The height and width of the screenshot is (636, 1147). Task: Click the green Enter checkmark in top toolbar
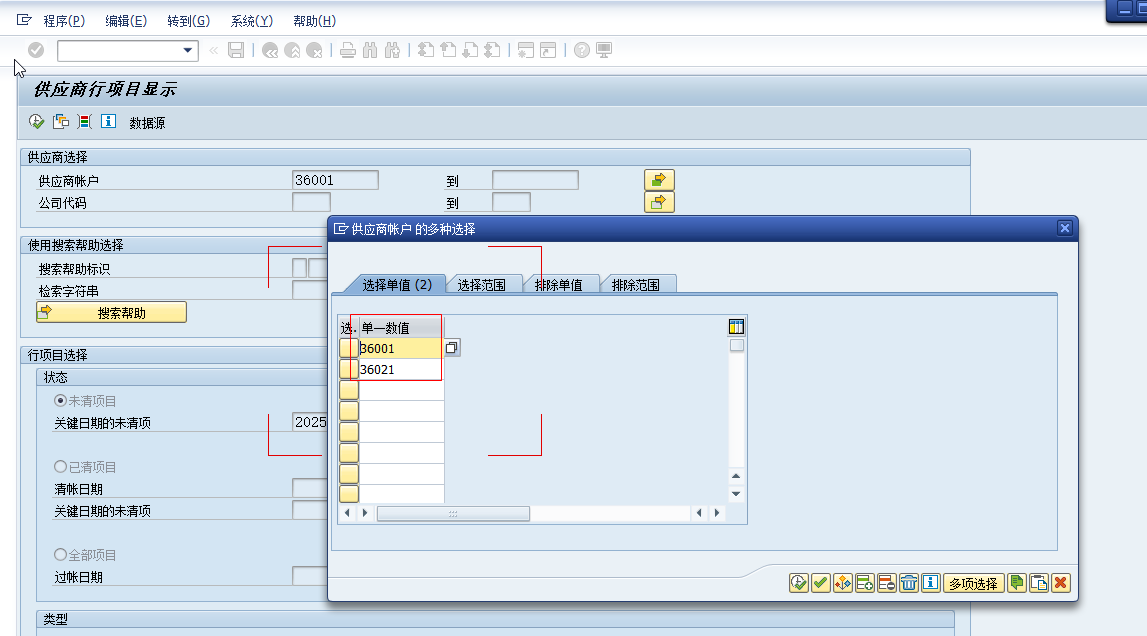click(x=36, y=50)
